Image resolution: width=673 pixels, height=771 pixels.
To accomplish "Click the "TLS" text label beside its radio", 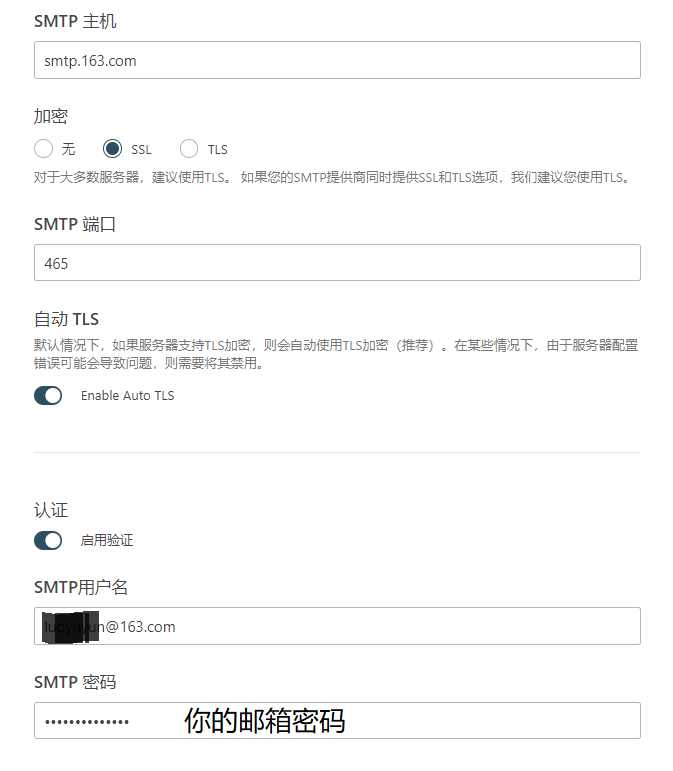I will [217, 149].
